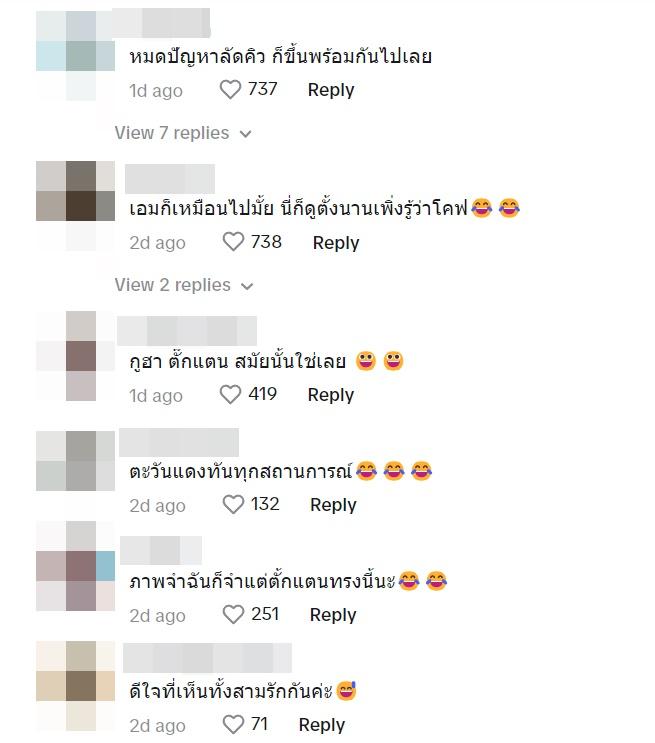Reply to the comment with 251 likes
This screenshot has height=743, width=655.
tap(333, 615)
